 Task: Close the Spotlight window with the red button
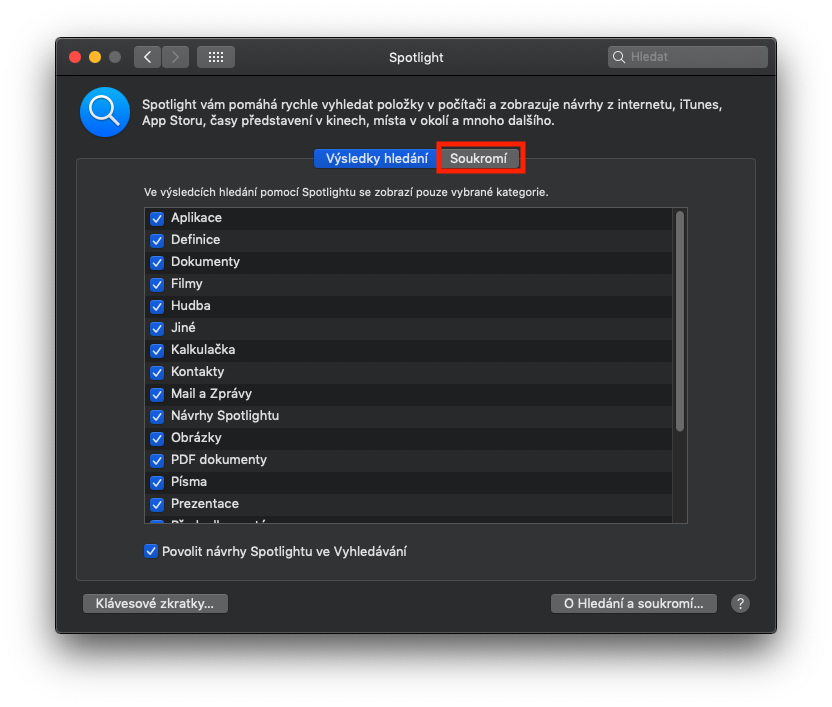75,57
